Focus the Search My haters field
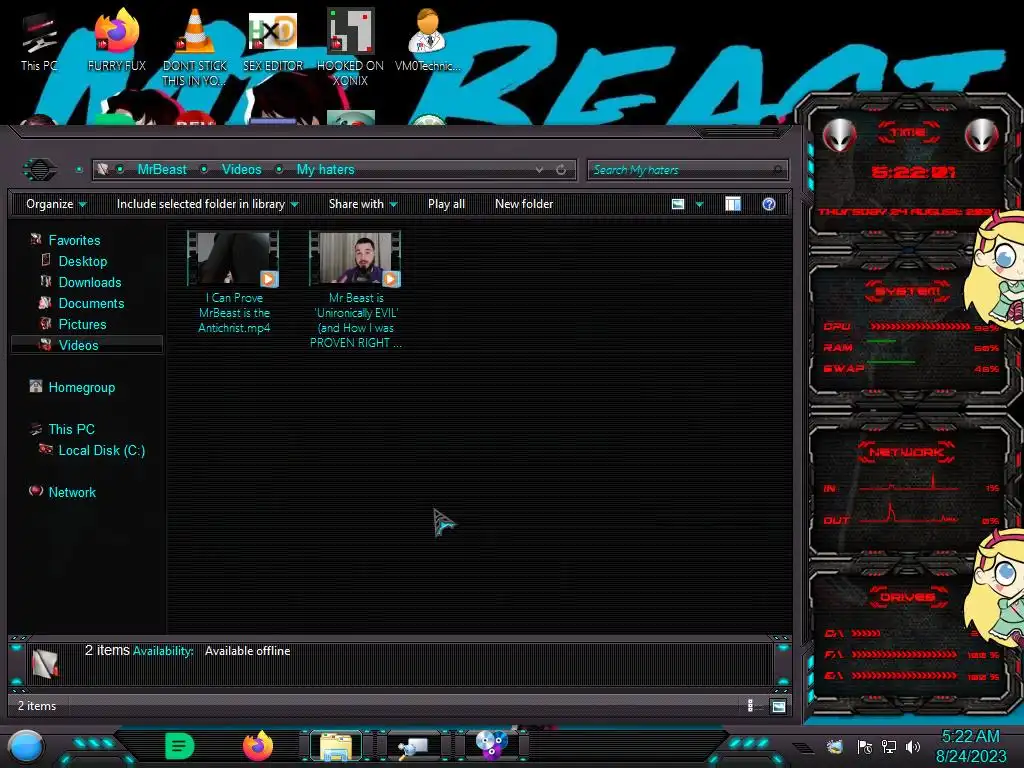Image resolution: width=1024 pixels, height=768 pixels. pos(687,170)
